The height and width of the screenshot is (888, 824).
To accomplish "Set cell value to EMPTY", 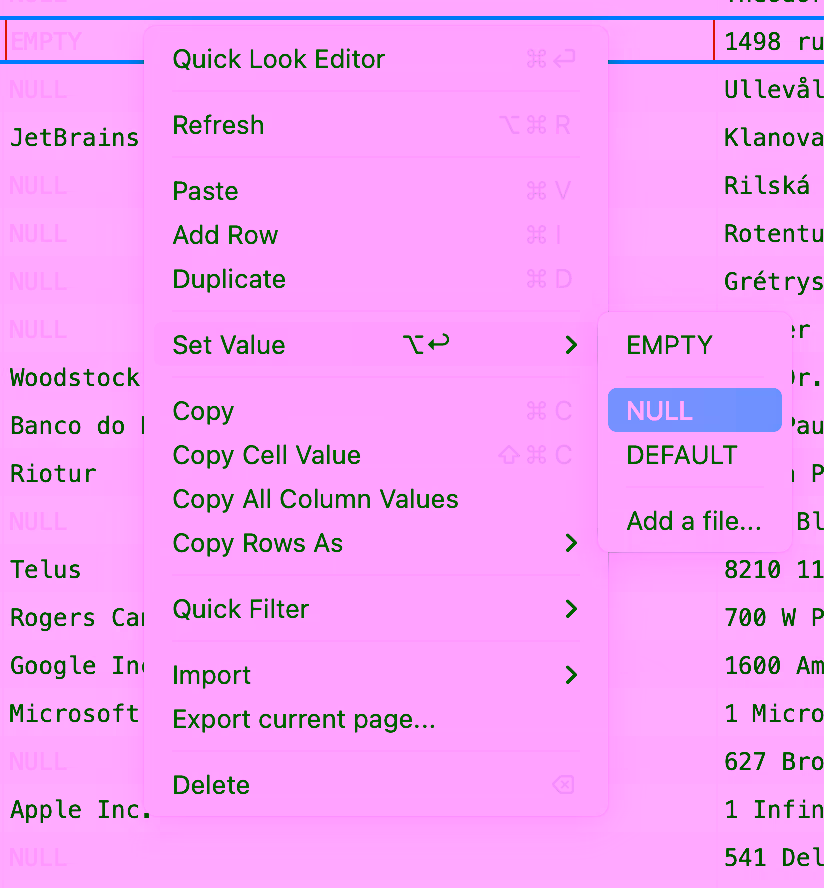I will [x=669, y=345].
